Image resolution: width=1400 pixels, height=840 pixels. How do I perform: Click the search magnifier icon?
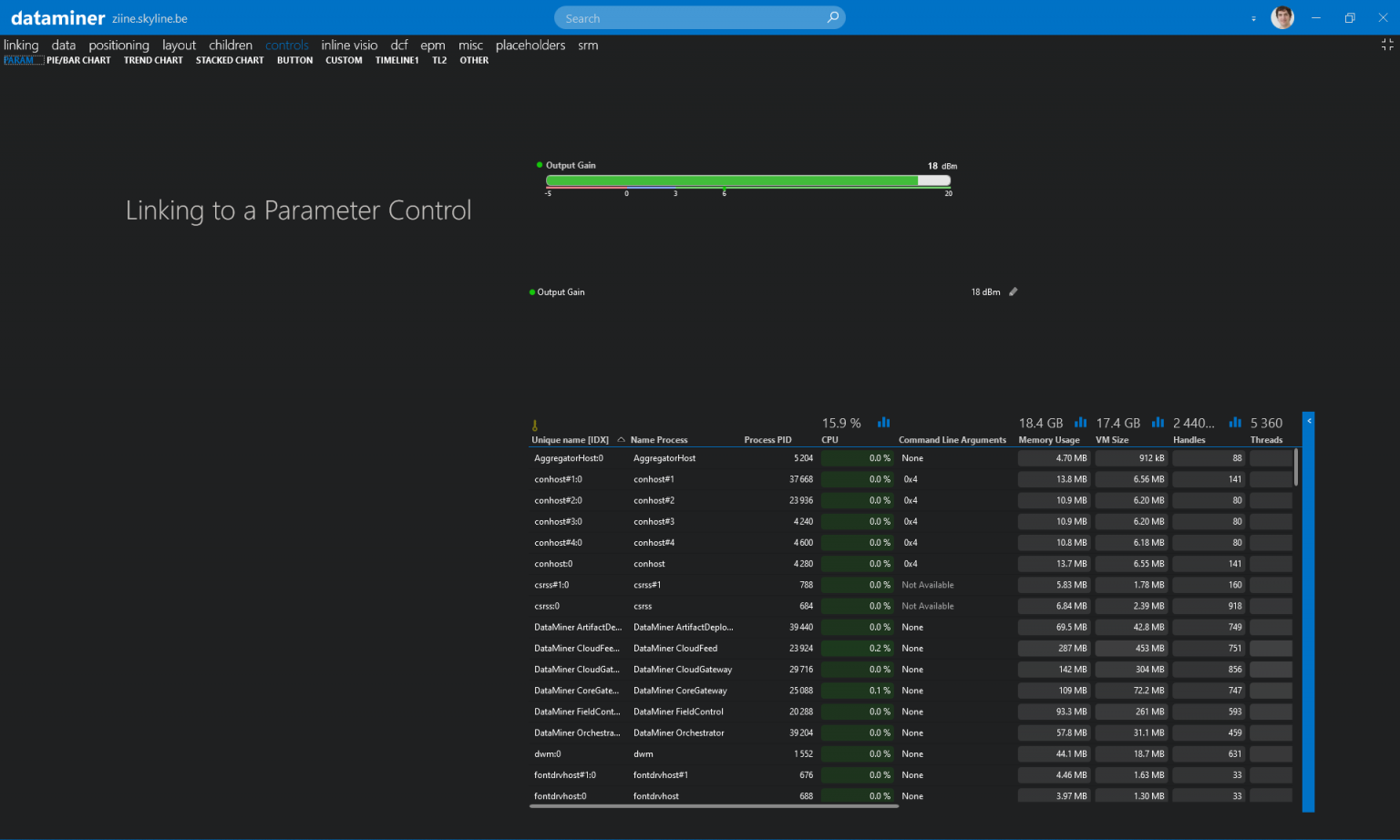click(x=832, y=17)
